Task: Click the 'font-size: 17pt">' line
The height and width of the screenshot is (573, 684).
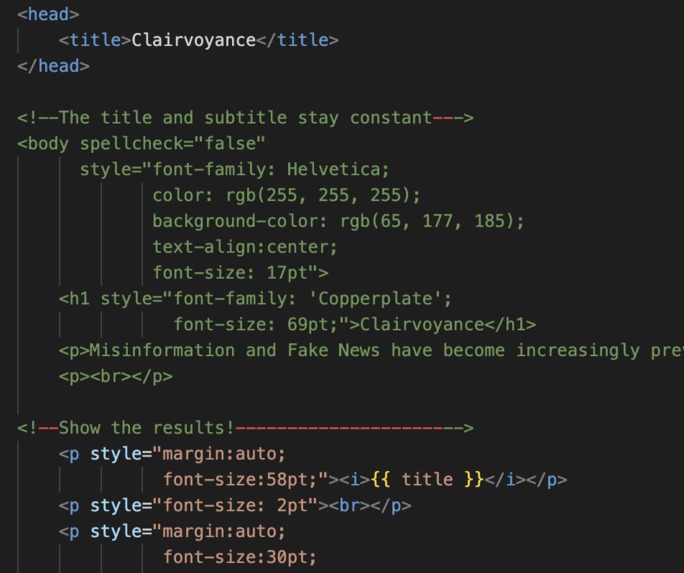Action: (240, 273)
